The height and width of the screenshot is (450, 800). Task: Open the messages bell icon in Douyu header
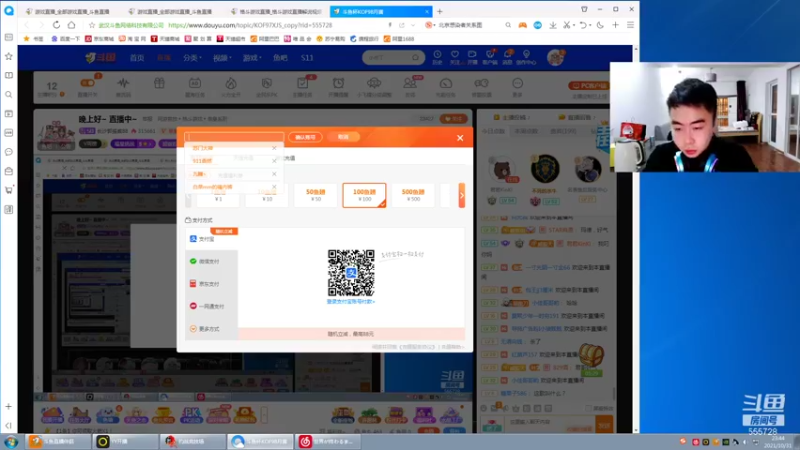507,57
